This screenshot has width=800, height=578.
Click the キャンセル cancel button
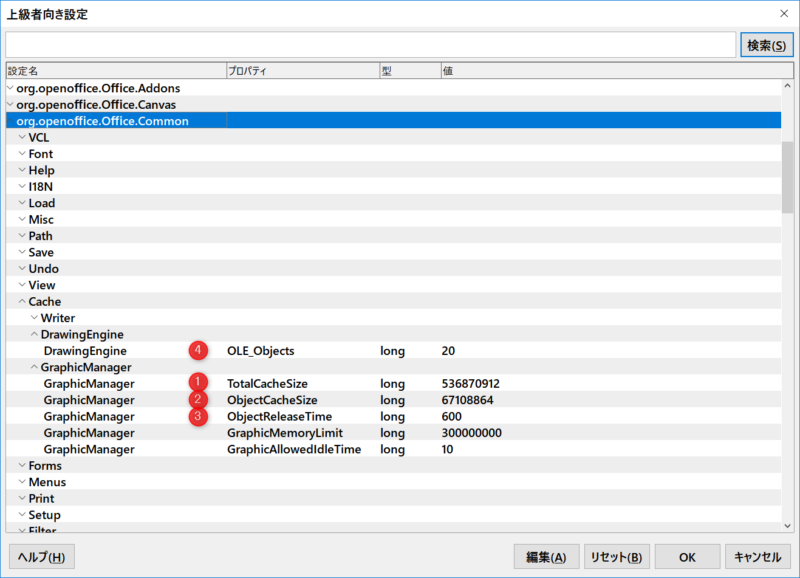pos(757,557)
